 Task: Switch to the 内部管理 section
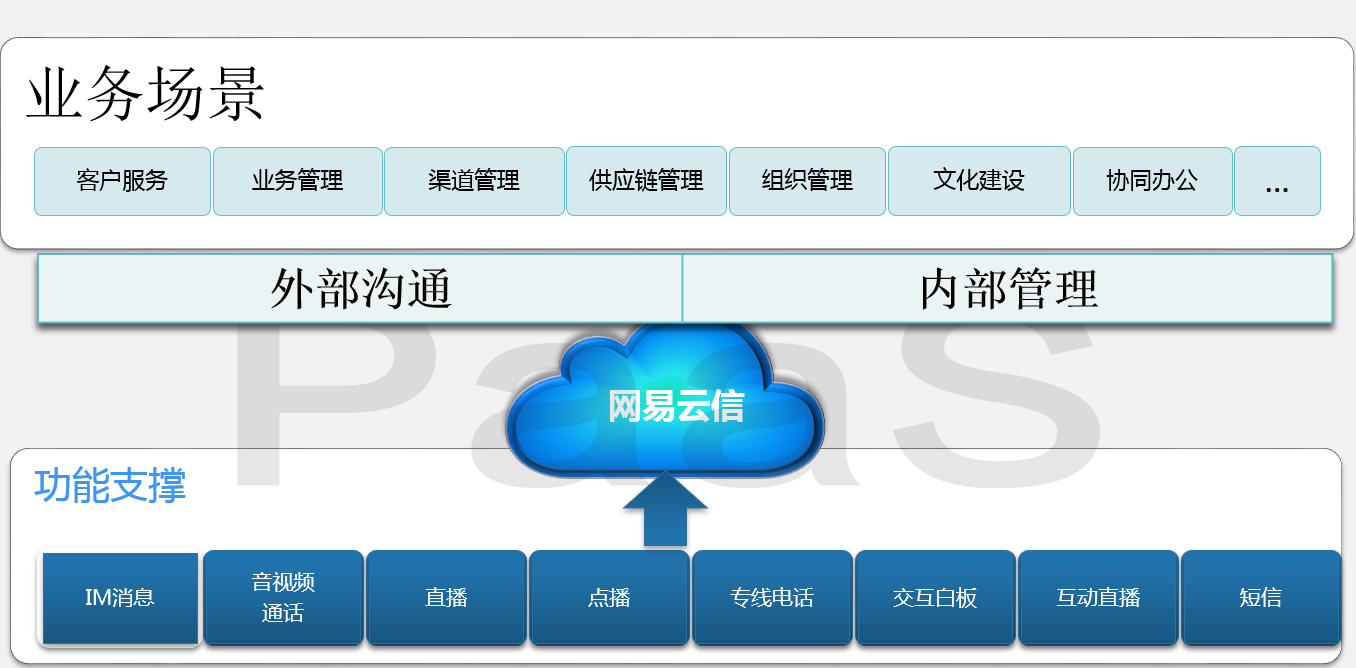(x=1008, y=289)
